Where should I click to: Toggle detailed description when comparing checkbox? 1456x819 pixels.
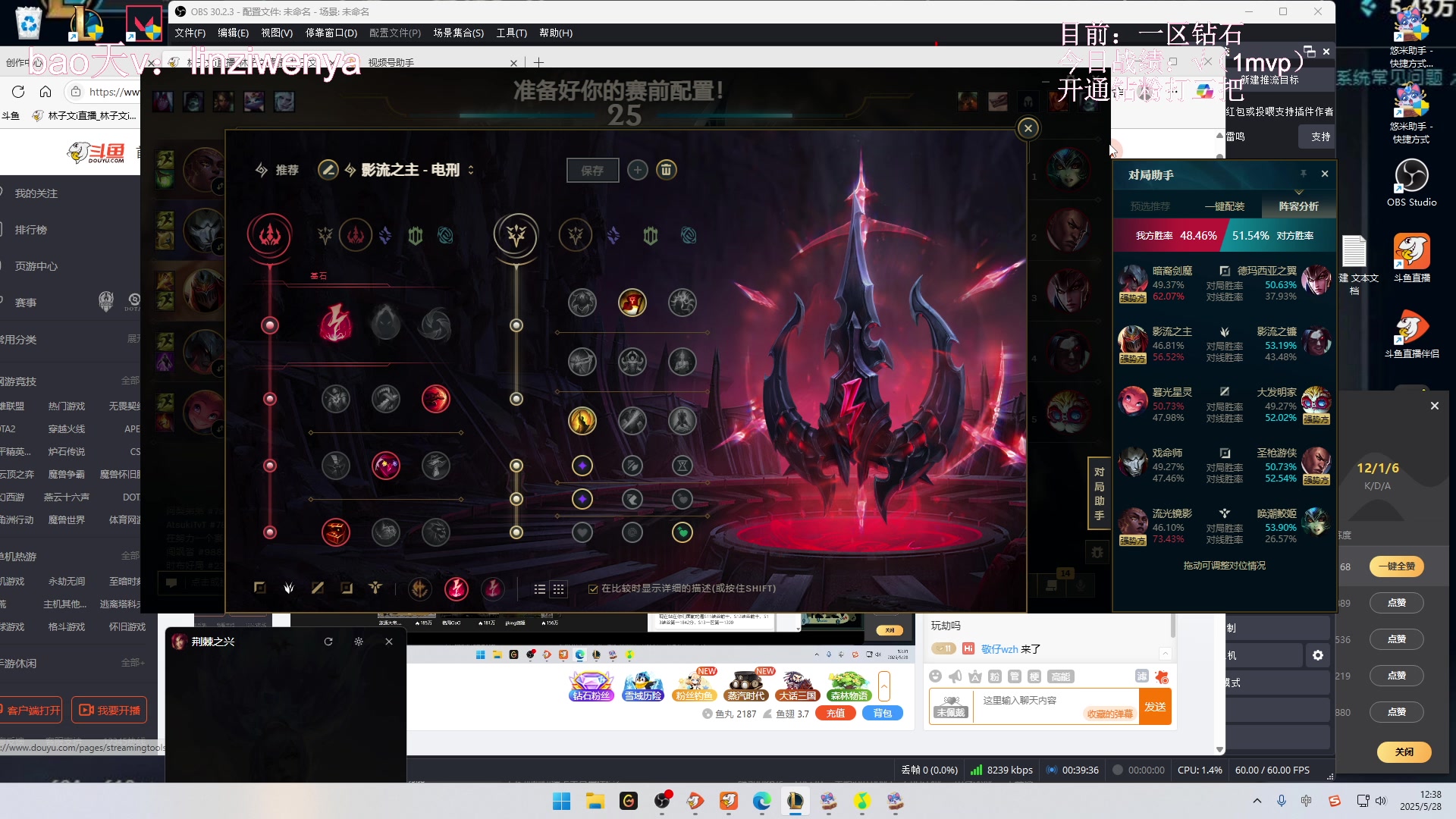coord(594,588)
